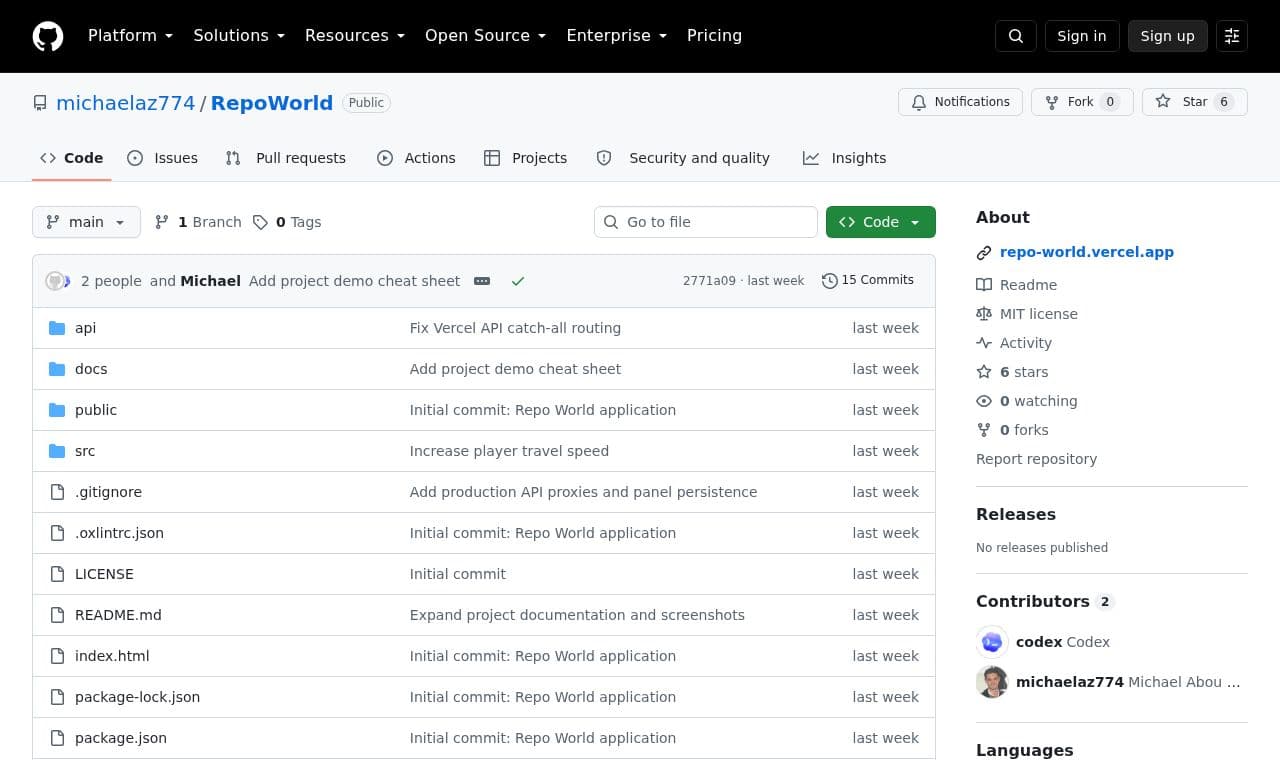This screenshot has width=1280, height=760.
Task: Click the codex contributor avatar
Action: [992, 642]
